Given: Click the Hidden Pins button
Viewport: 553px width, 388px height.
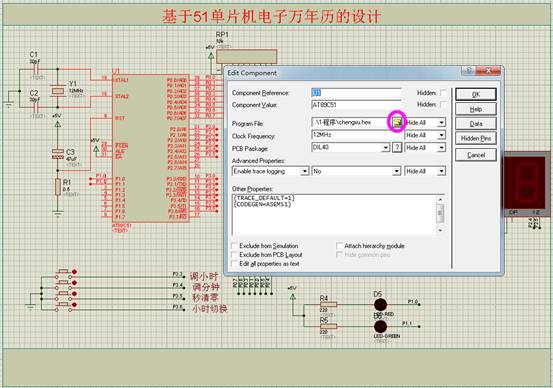Looking at the screenshot, I should click(476, 139).
